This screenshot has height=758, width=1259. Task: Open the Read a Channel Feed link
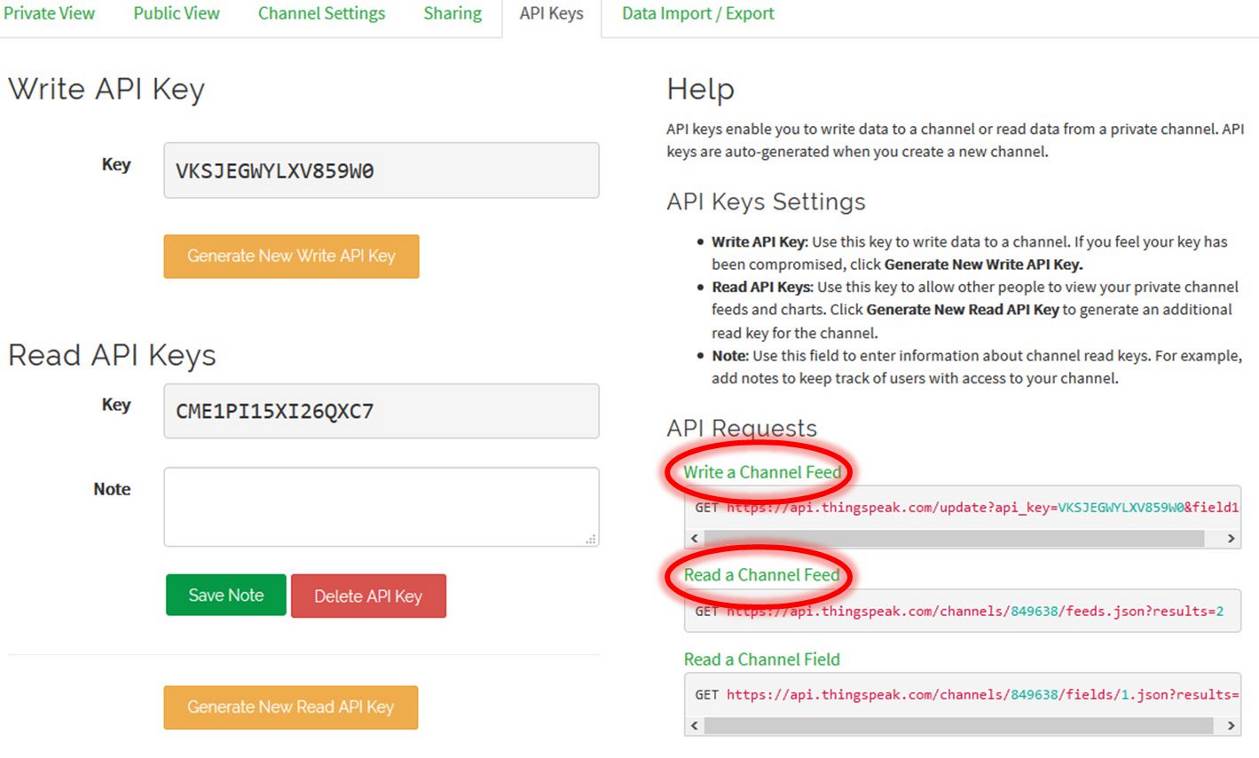(761, 575)
